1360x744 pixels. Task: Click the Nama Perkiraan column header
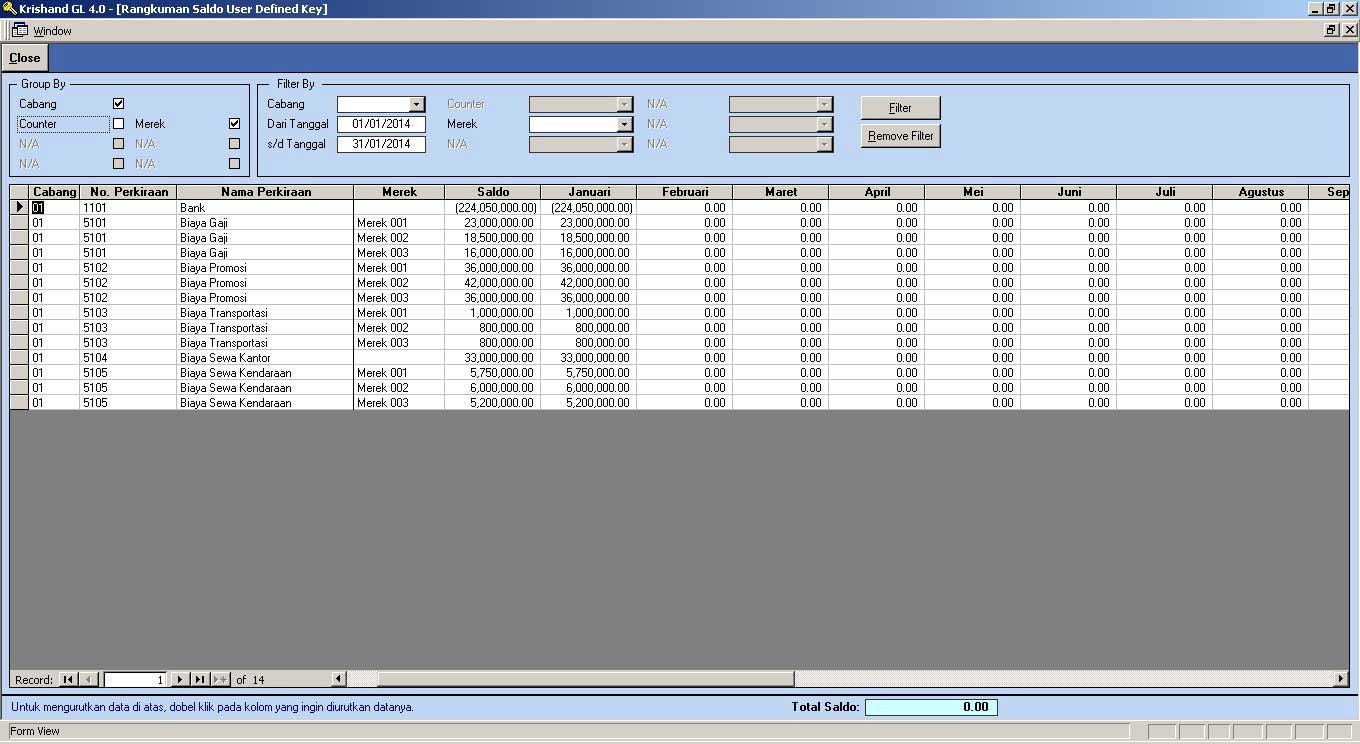tap(265, 192)
